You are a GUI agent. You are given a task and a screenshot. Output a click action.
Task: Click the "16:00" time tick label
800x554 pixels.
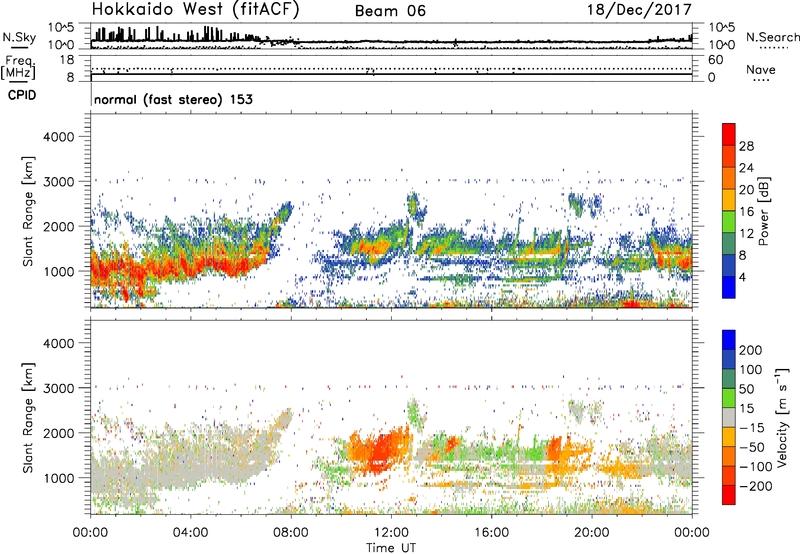[x=491, y=533]
